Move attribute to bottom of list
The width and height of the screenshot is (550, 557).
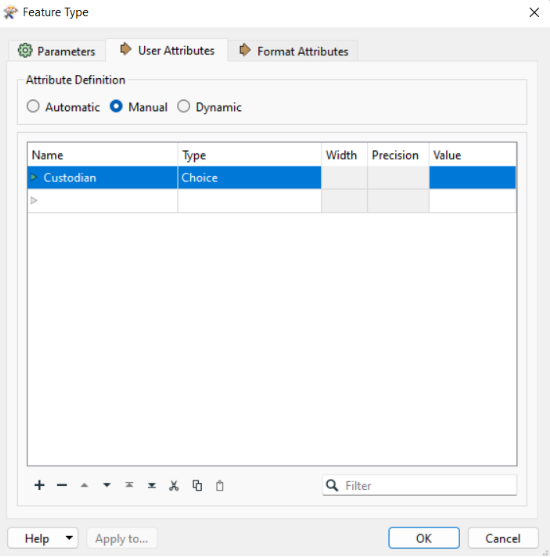click(x=152, y=485)
